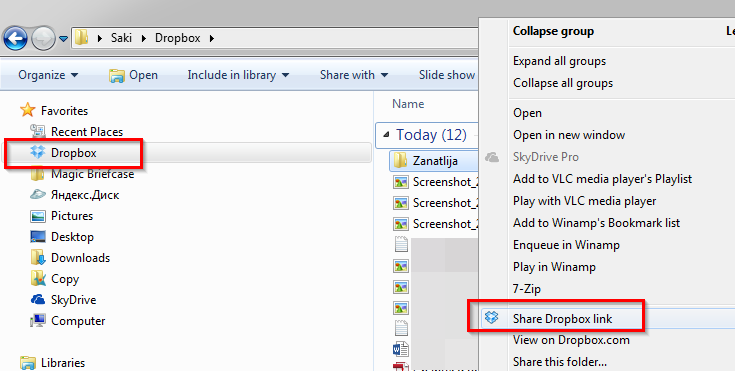Select Favorites in the navigation pane
Image resolution: width=735 pixels, height=371 pixels.
tap(64, 111)
